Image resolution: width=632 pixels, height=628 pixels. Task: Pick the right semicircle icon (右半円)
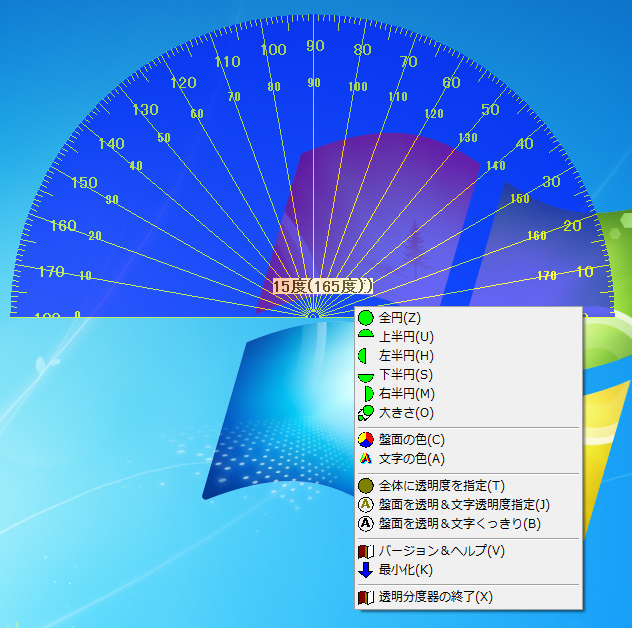pyautogui.click(x=366, y=393)
